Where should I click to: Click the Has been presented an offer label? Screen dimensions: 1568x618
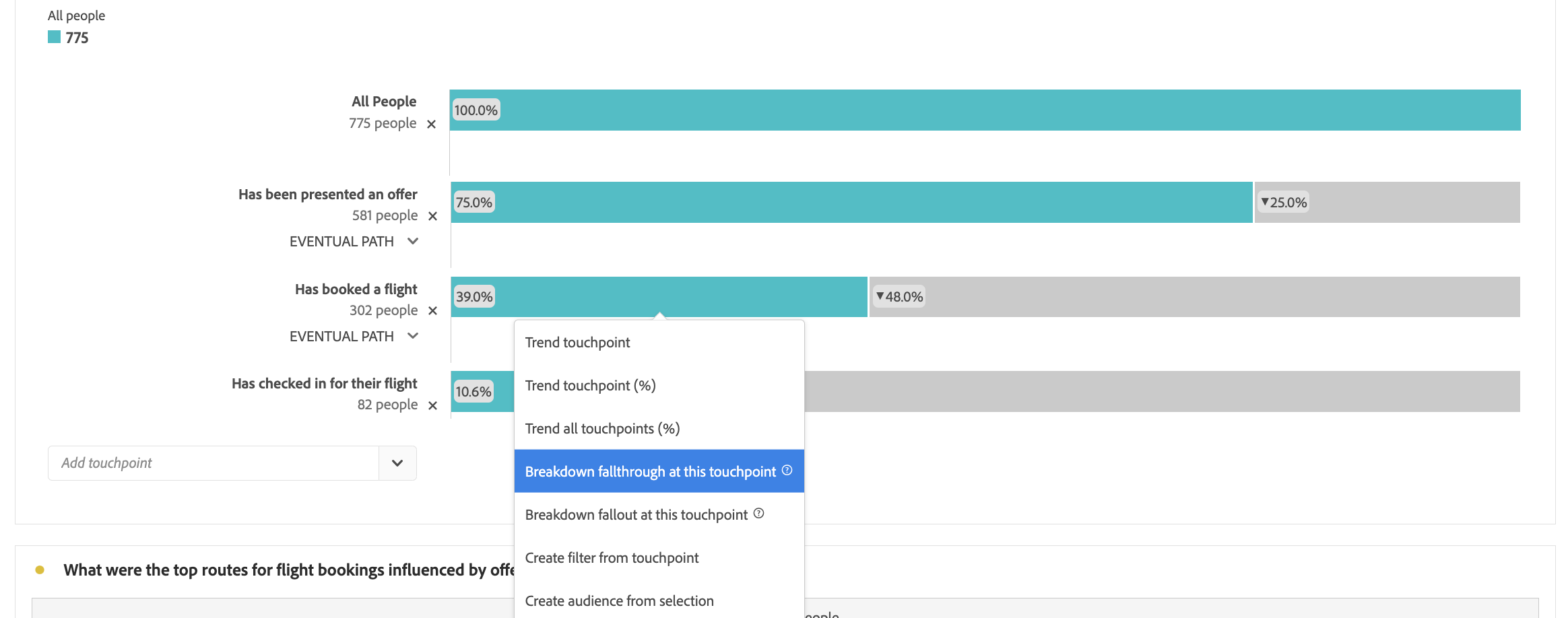pyautogui.click(x=328, y=195)
